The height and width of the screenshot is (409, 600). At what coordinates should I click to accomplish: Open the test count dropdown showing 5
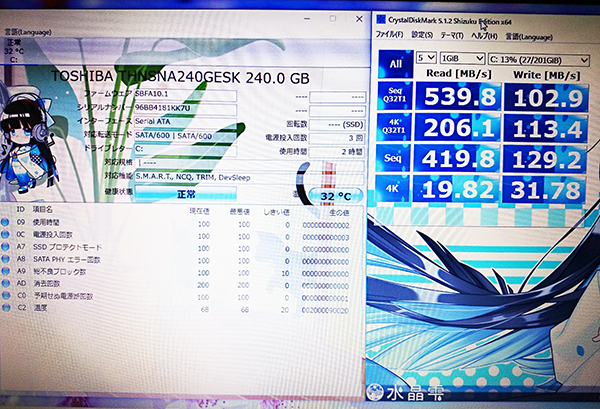tap(426, 58)
